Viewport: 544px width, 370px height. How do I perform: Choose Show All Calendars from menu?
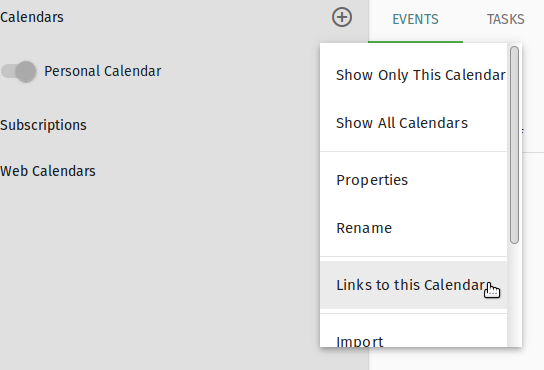point(414,123)
